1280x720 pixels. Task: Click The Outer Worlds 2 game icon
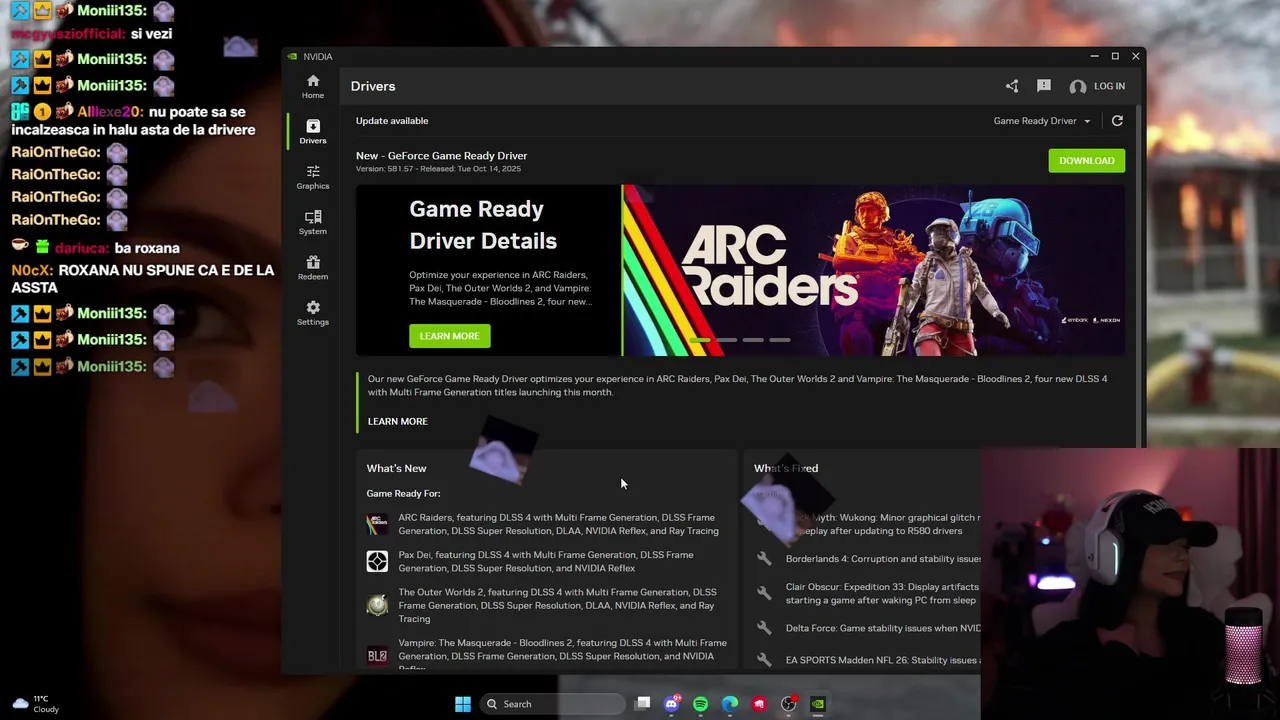(x=377, y=605)
